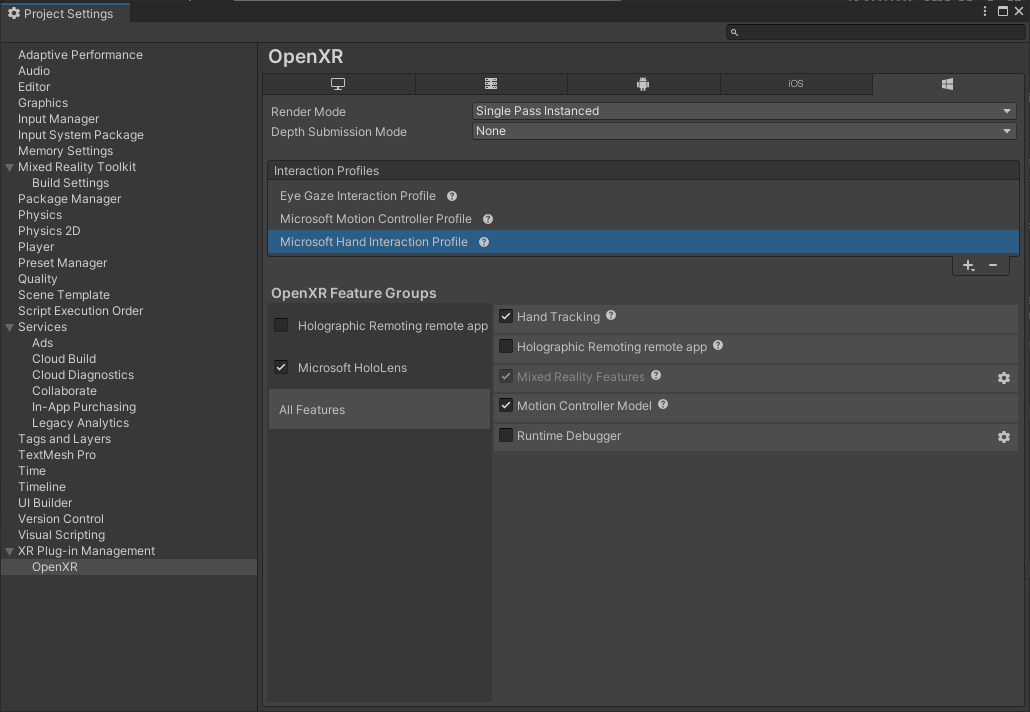
Task: Open the standalone desktop platform tab
Action: (x=338, y=84)
